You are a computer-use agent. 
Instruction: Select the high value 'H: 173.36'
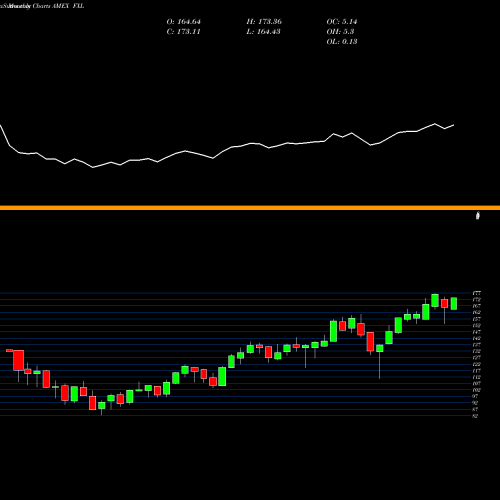[264, 22]
